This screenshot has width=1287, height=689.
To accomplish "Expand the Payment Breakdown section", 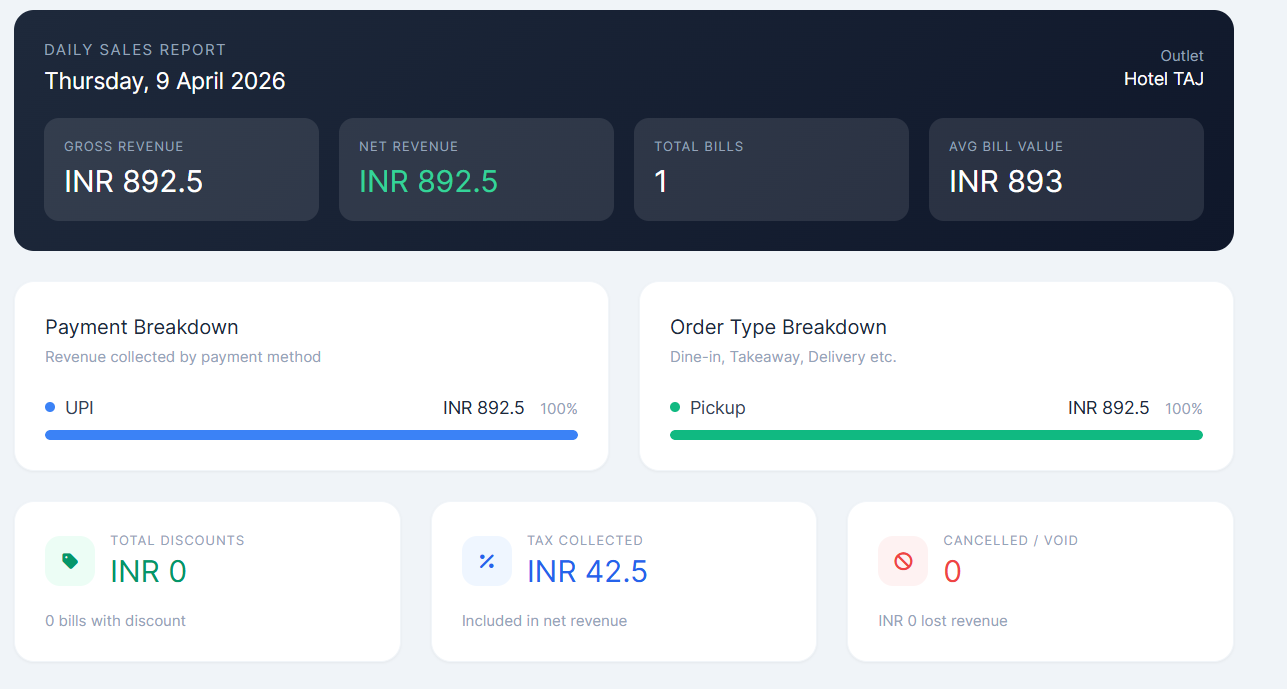I will pyautogui.click(x=141, y=327).
